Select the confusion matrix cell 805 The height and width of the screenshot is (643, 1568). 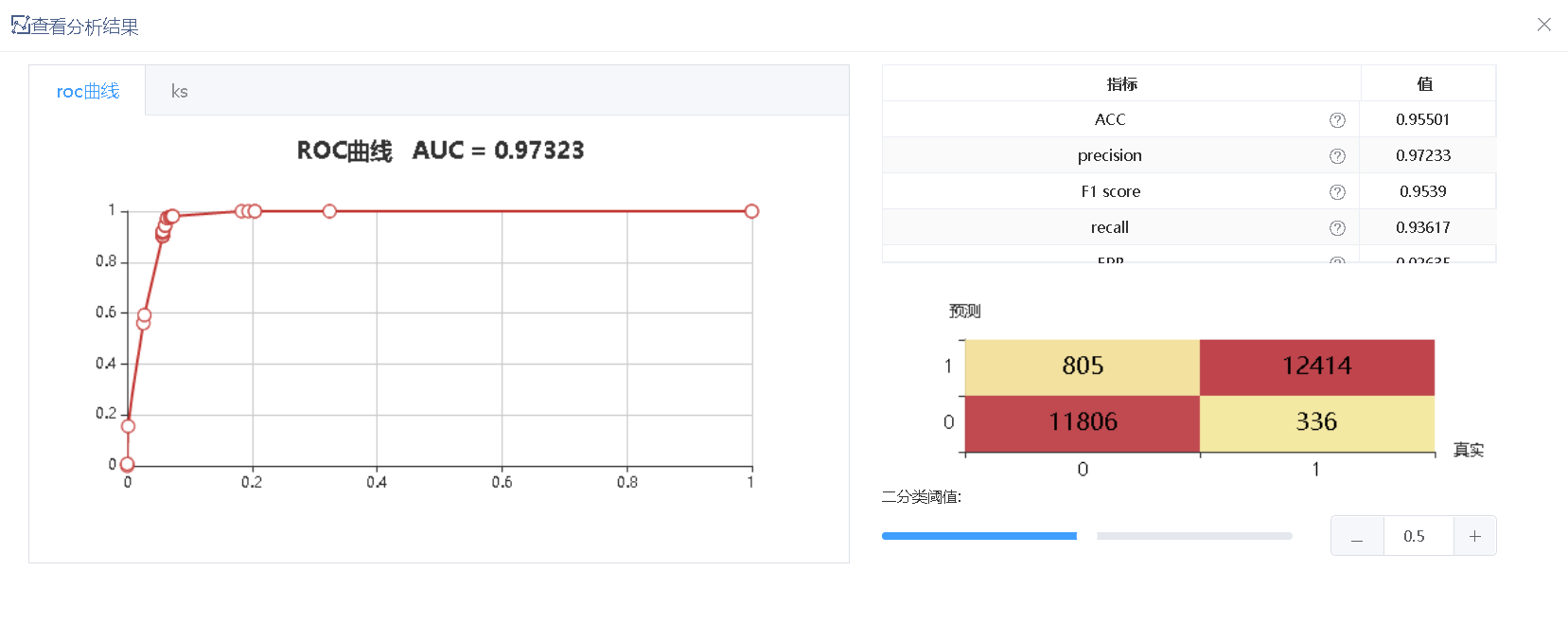pos(1083,367)
